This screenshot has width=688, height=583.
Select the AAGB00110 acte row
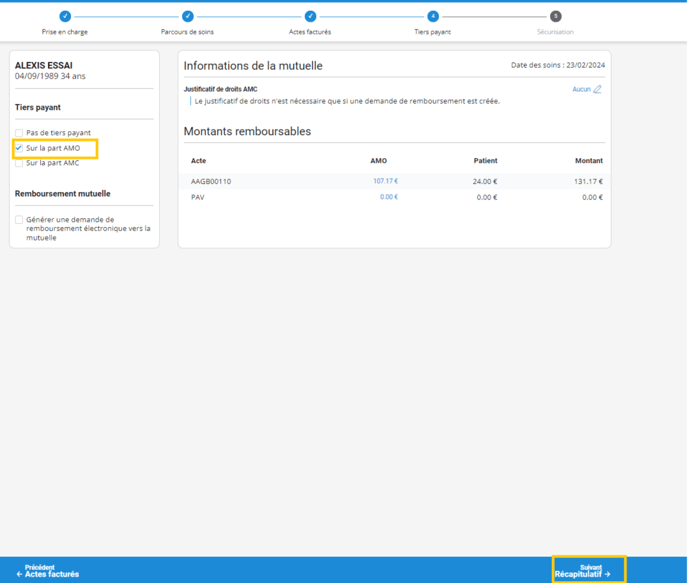pyautogui.click(x=211, y=182)
